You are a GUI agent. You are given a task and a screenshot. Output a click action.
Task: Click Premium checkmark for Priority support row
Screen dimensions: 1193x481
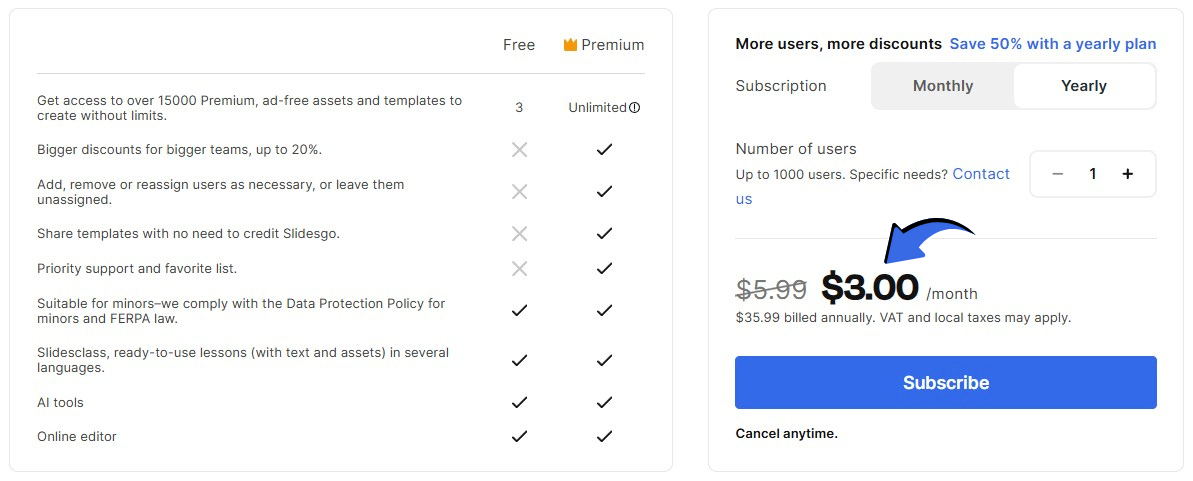(604, 268)
